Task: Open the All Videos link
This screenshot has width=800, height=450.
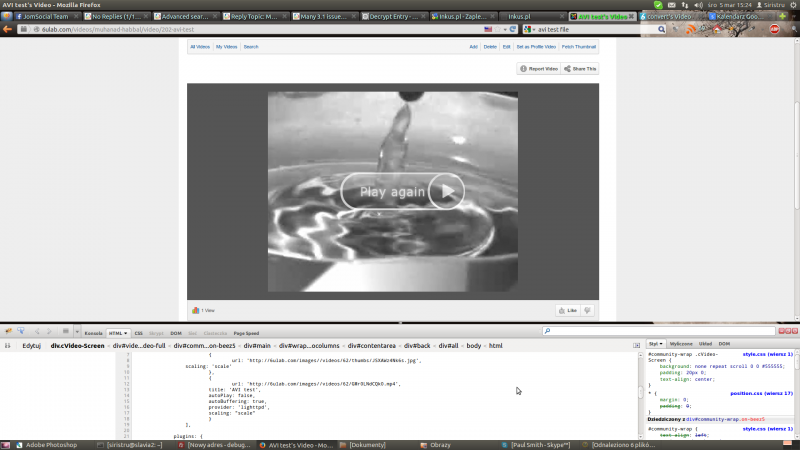Action: pos(200,46)
